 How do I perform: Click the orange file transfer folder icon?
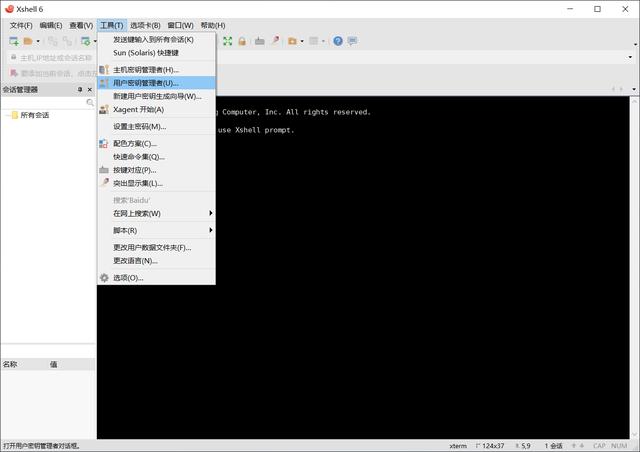pyautogui.click(x=292, y=41)
